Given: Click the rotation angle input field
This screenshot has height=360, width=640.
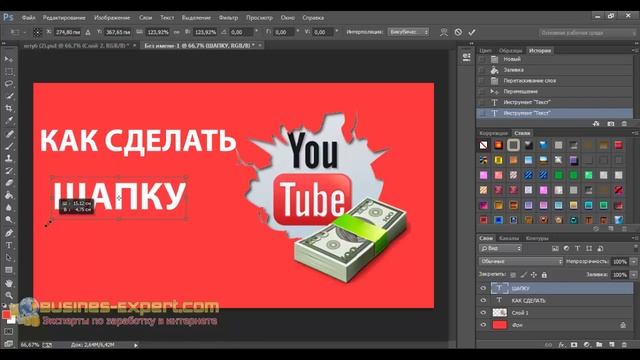Looking at the screenshot, I should 242,32.
